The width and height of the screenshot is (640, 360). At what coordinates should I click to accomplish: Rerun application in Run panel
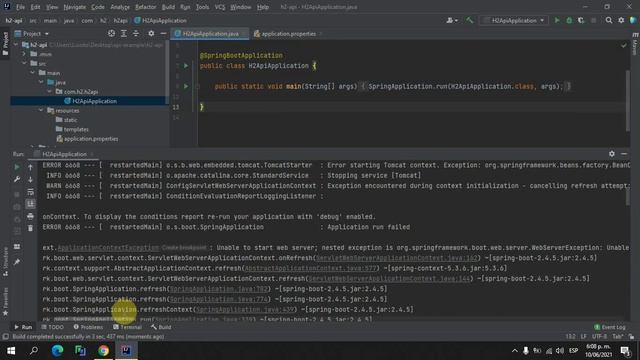17,167
